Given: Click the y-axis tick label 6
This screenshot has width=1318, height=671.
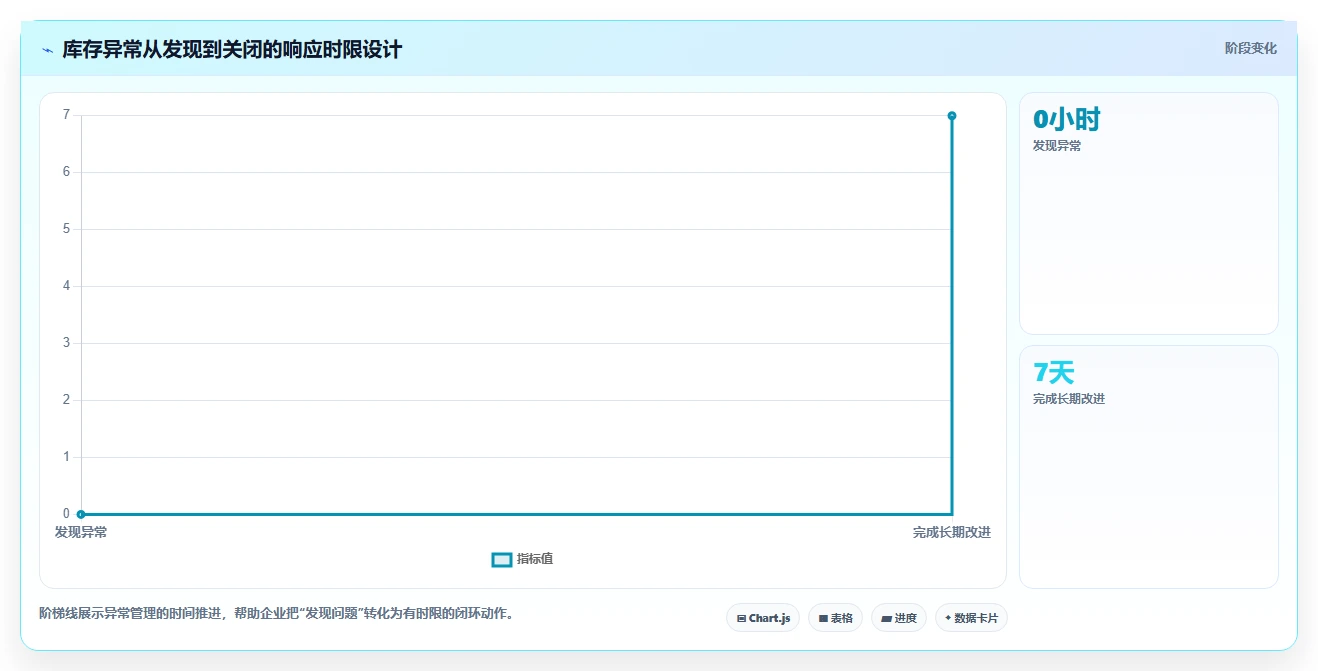Looking at the screenshot, I should click(66, 172).
